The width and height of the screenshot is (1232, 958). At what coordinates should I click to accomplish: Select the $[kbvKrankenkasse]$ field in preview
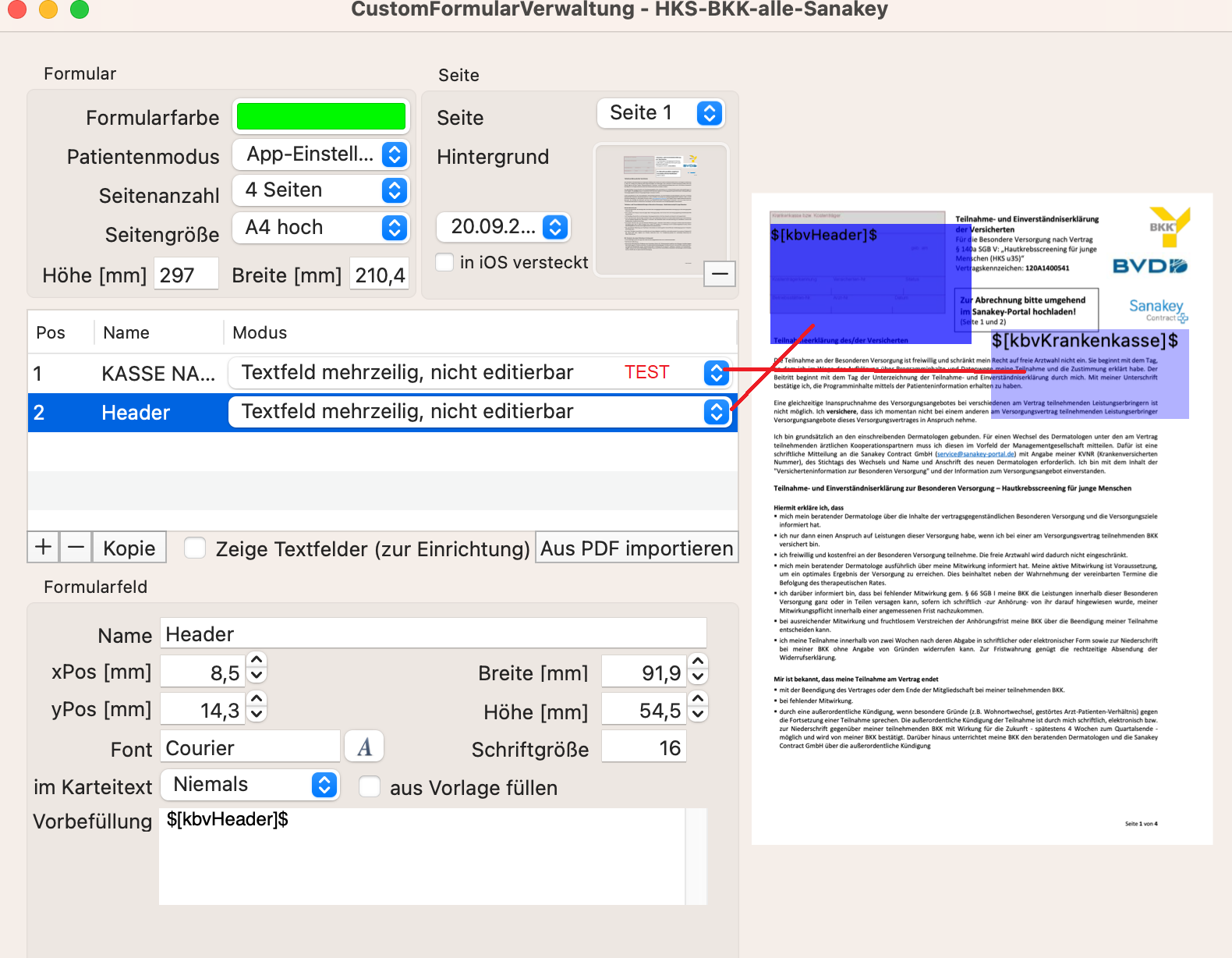tap(1089, 374)
